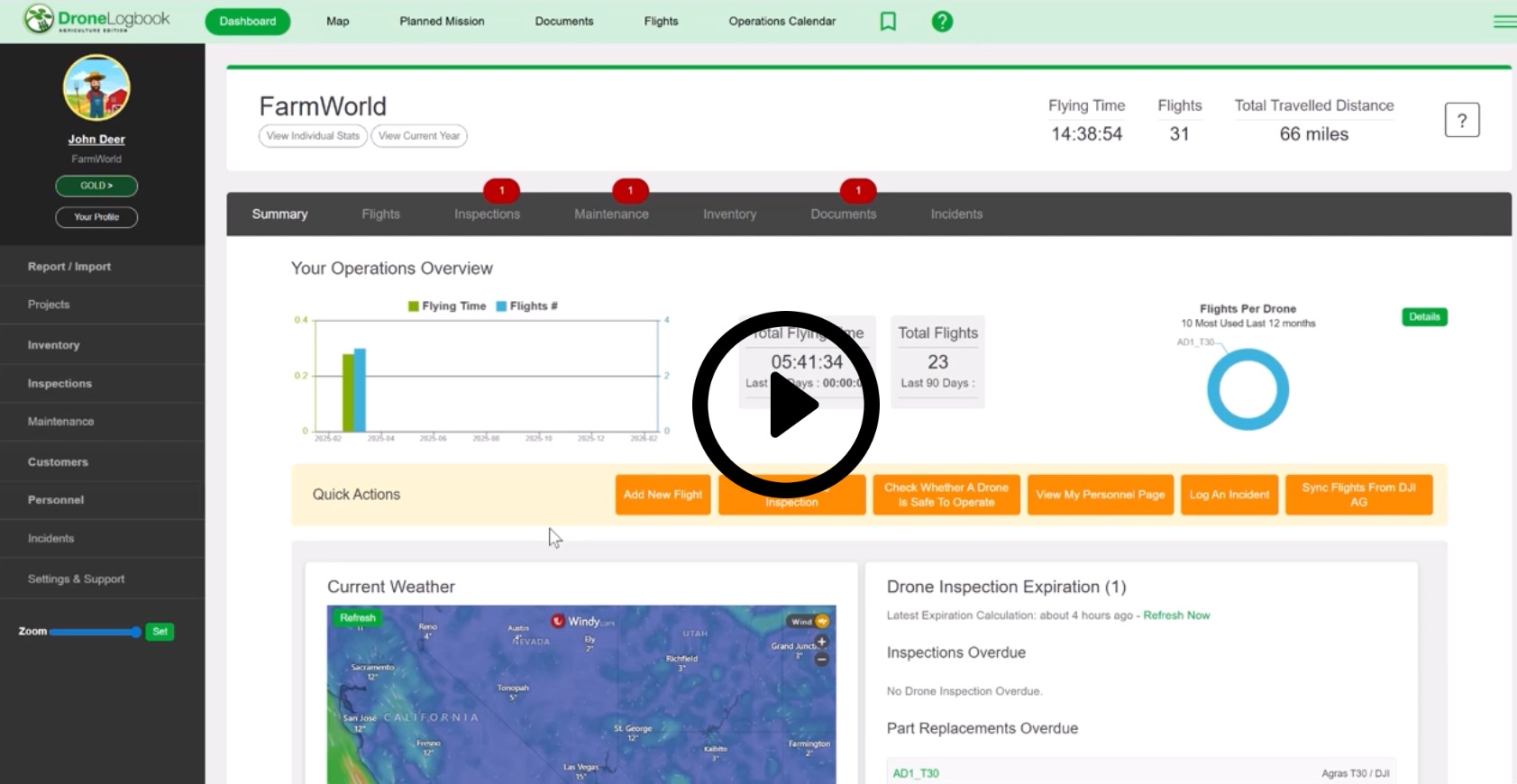Expand Personnel in sidebar
This screenshot has width=1517, height=784.
tap(103, 500)
